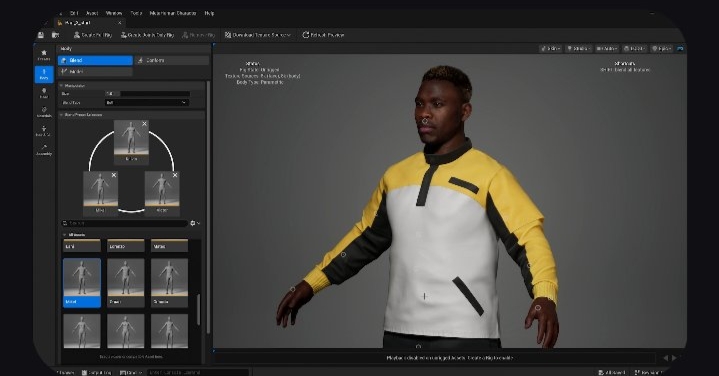Click the previous-frame playback arrow

666,358
